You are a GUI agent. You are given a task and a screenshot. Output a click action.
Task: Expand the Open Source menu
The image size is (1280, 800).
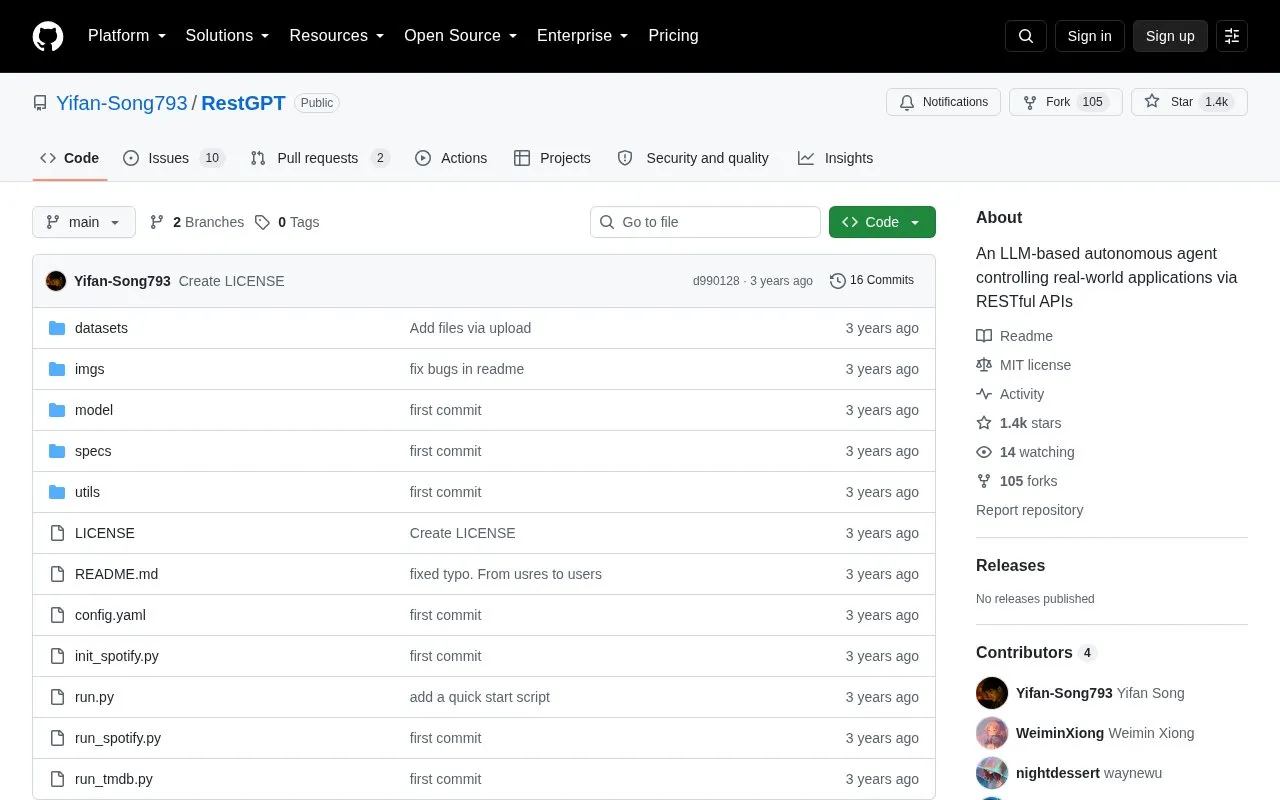tap(461, 36)
